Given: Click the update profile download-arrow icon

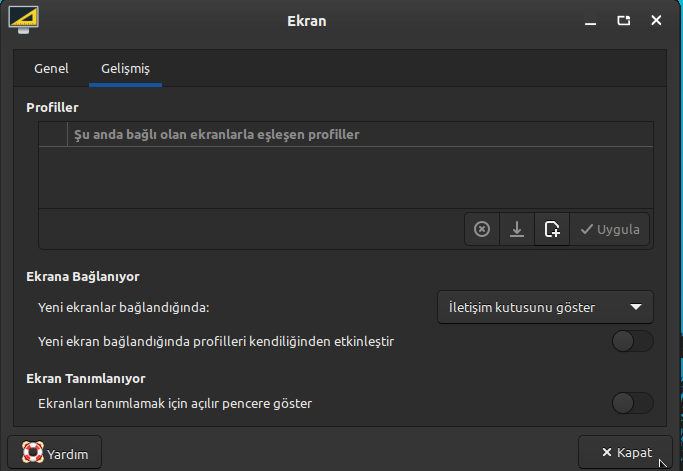Looking at the screenshot, I should point(517,229).
